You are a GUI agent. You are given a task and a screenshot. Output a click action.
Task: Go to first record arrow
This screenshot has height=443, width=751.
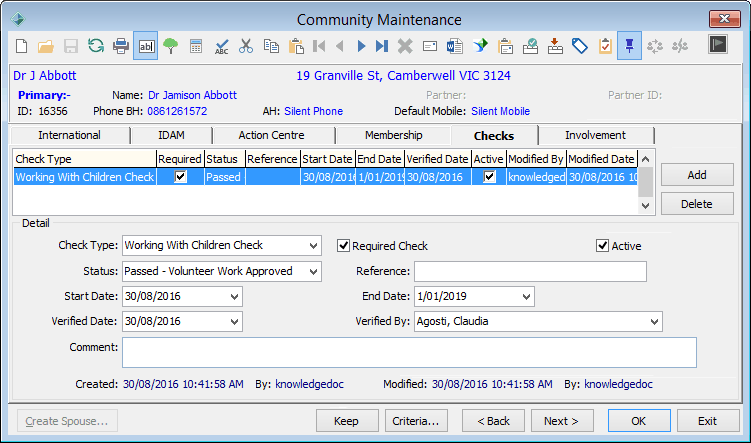pos(319,46)
